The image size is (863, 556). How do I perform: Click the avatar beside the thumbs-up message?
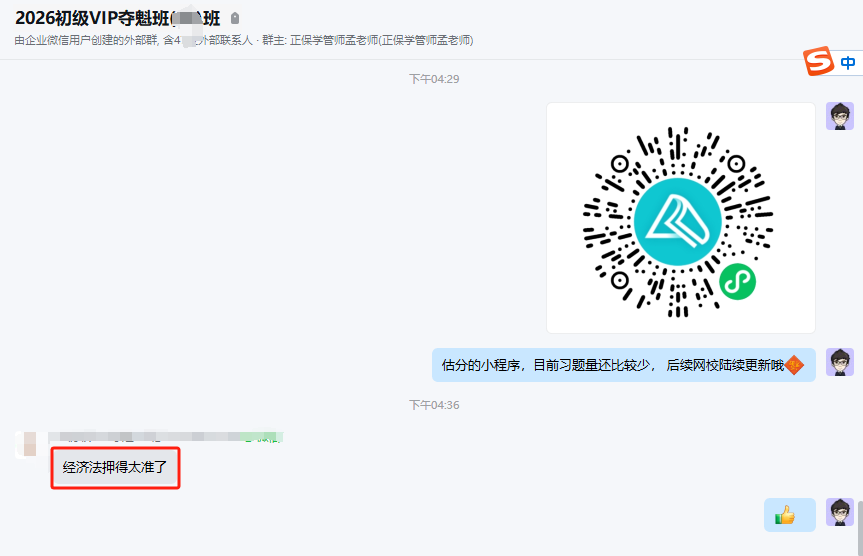coord(840,512)
